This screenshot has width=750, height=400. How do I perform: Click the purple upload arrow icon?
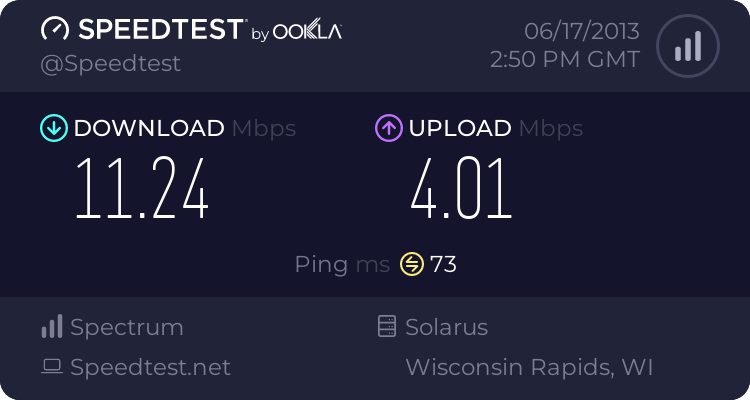pos(389,128)
